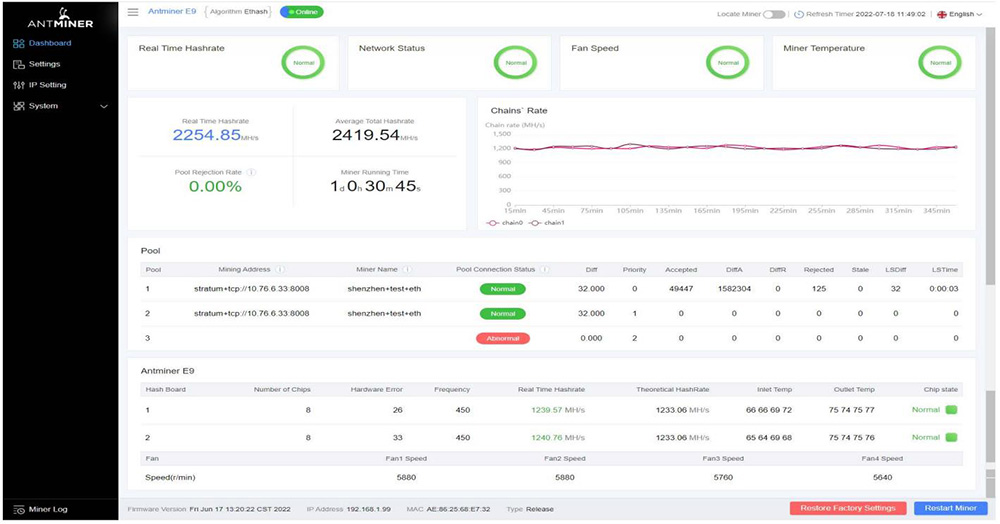
Task: Click the Mining Address info icon
Action: [x=280, y=269]
